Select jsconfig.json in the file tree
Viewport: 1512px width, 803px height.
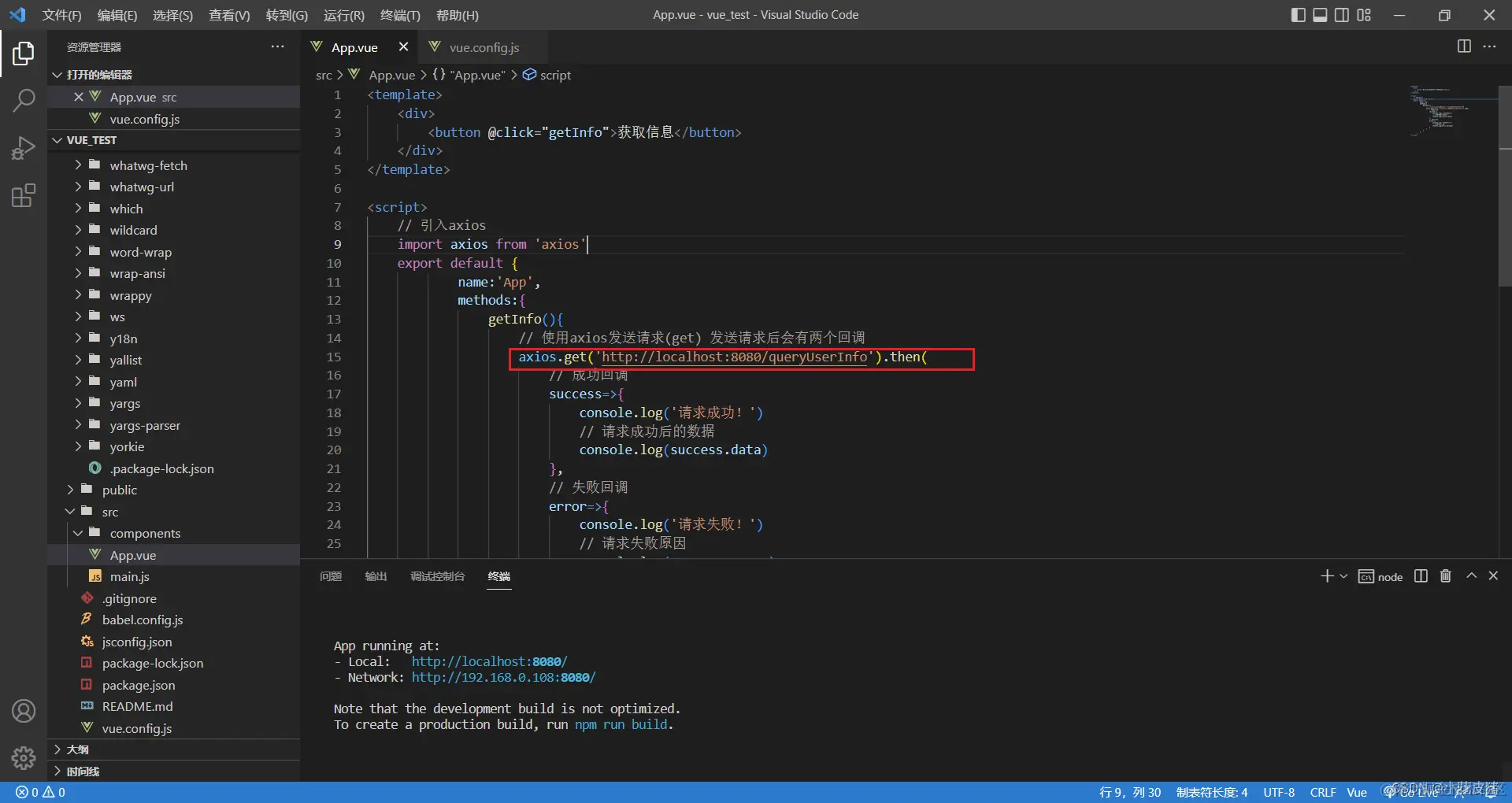click(x=173, y=642)
